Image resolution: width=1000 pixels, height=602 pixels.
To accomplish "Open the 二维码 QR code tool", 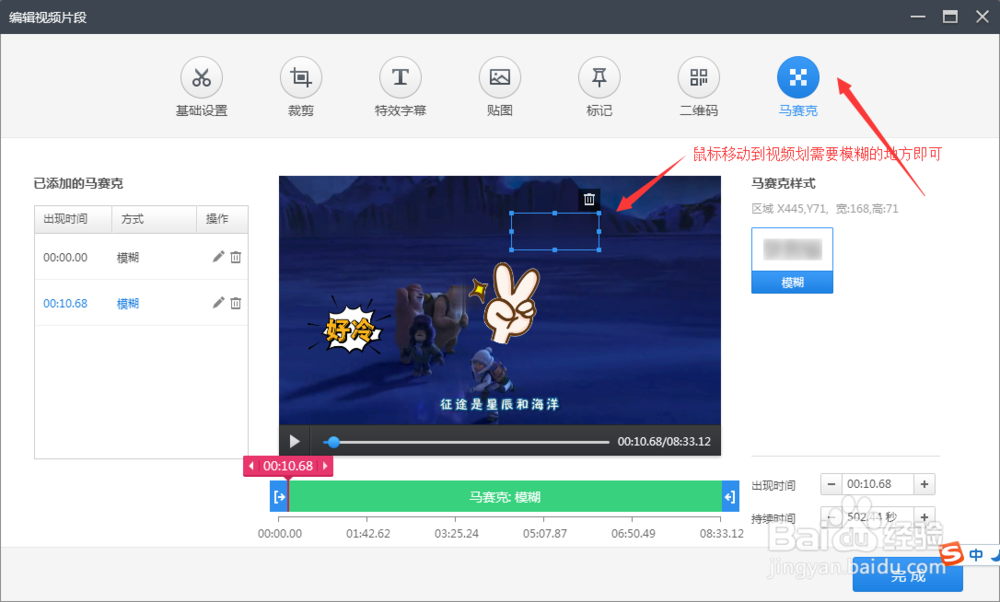I will click(697, 85).
